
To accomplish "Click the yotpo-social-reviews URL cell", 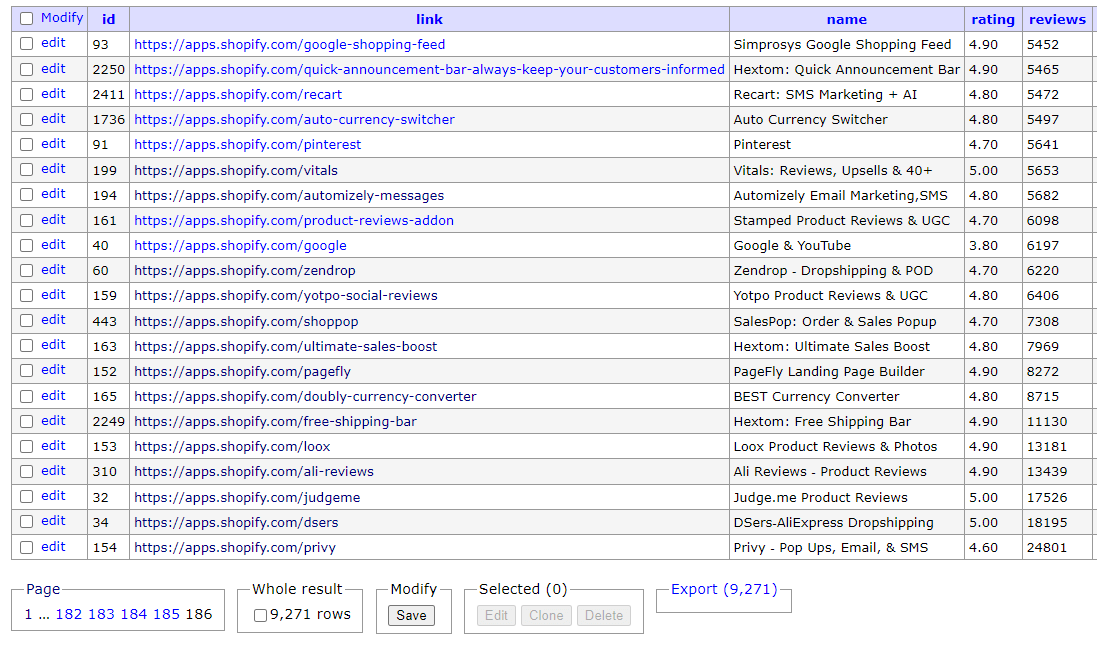I will click(429, 295).
